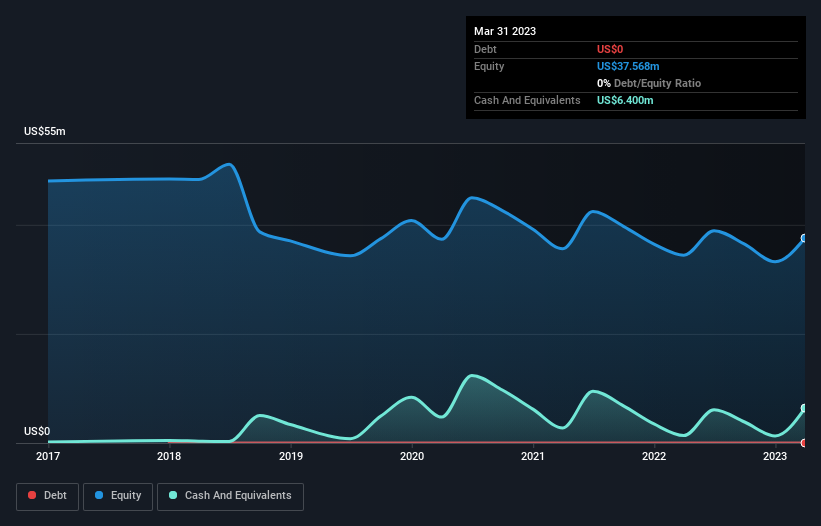Click the Mar 31 2023 tooltip date
Viewport: 821px width, 526px height.
pos(505,31)
